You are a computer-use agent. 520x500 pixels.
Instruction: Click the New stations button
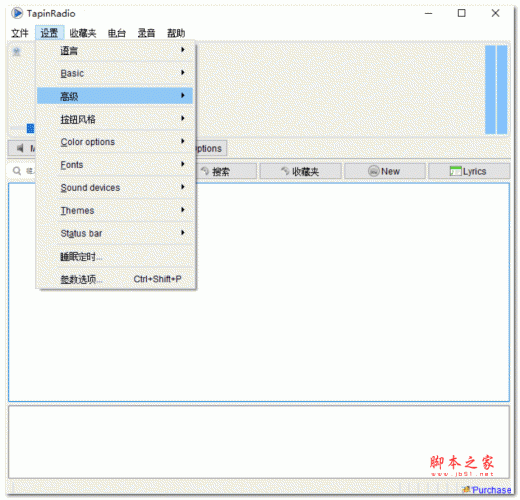(385, 171)
